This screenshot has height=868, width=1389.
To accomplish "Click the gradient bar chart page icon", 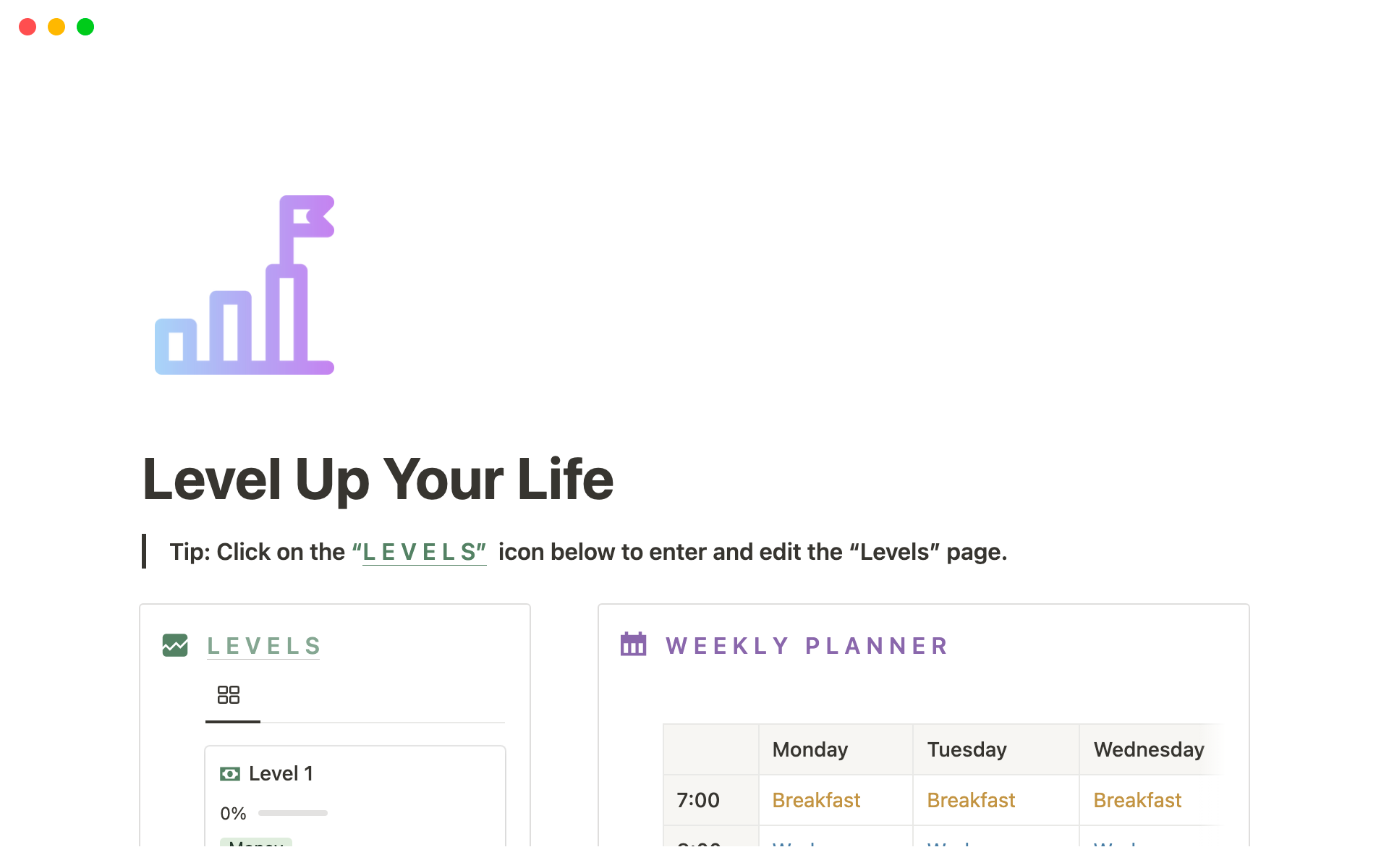I will tap(243, 285).
